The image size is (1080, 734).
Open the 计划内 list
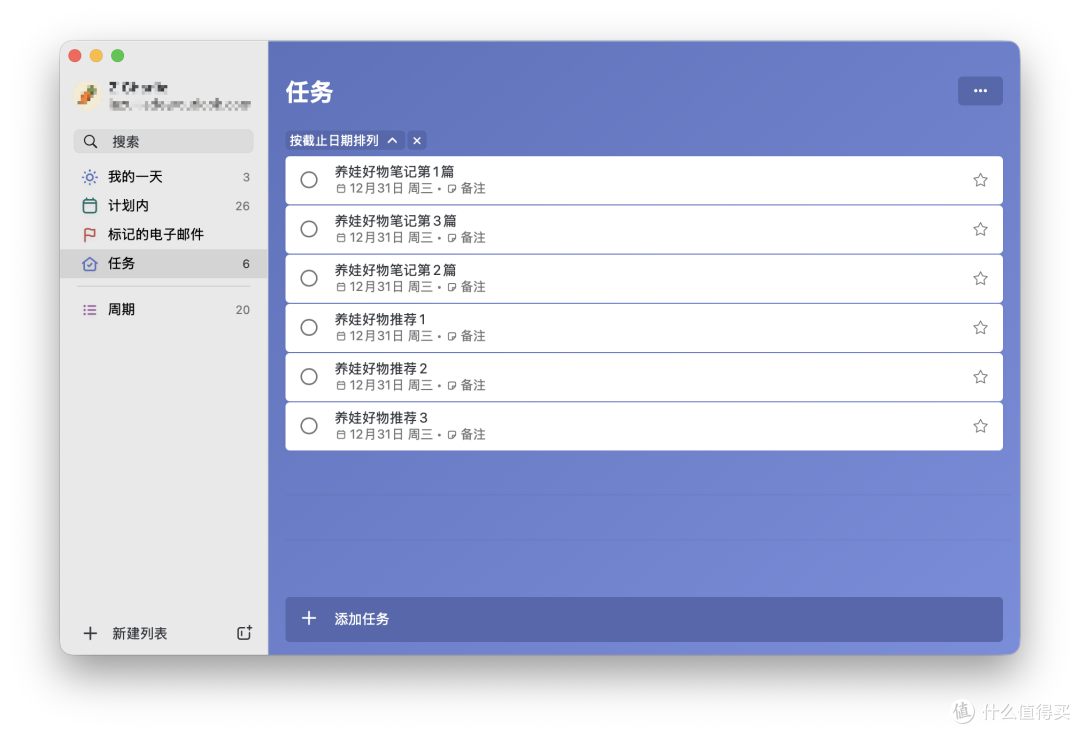(x=164, y=206)
